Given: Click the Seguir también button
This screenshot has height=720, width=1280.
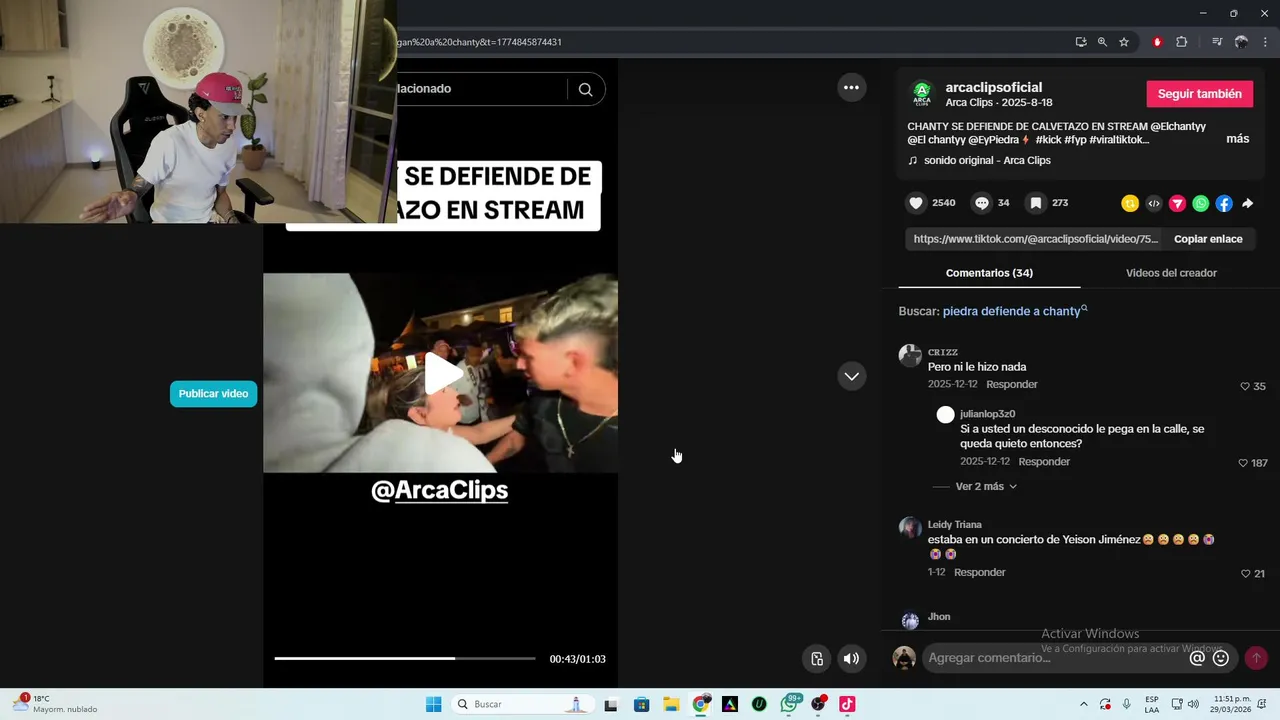Looking at the screenshot, I should coord(1199,94).
